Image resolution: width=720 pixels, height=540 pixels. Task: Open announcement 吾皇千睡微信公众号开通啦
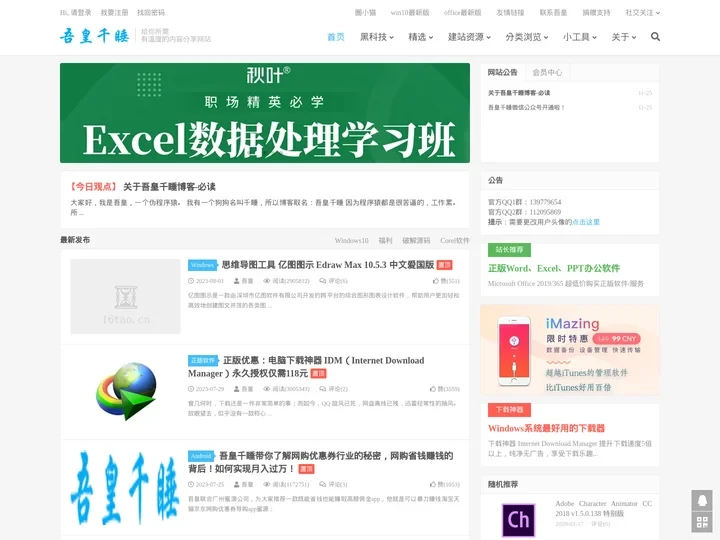[x=526, y=107]
